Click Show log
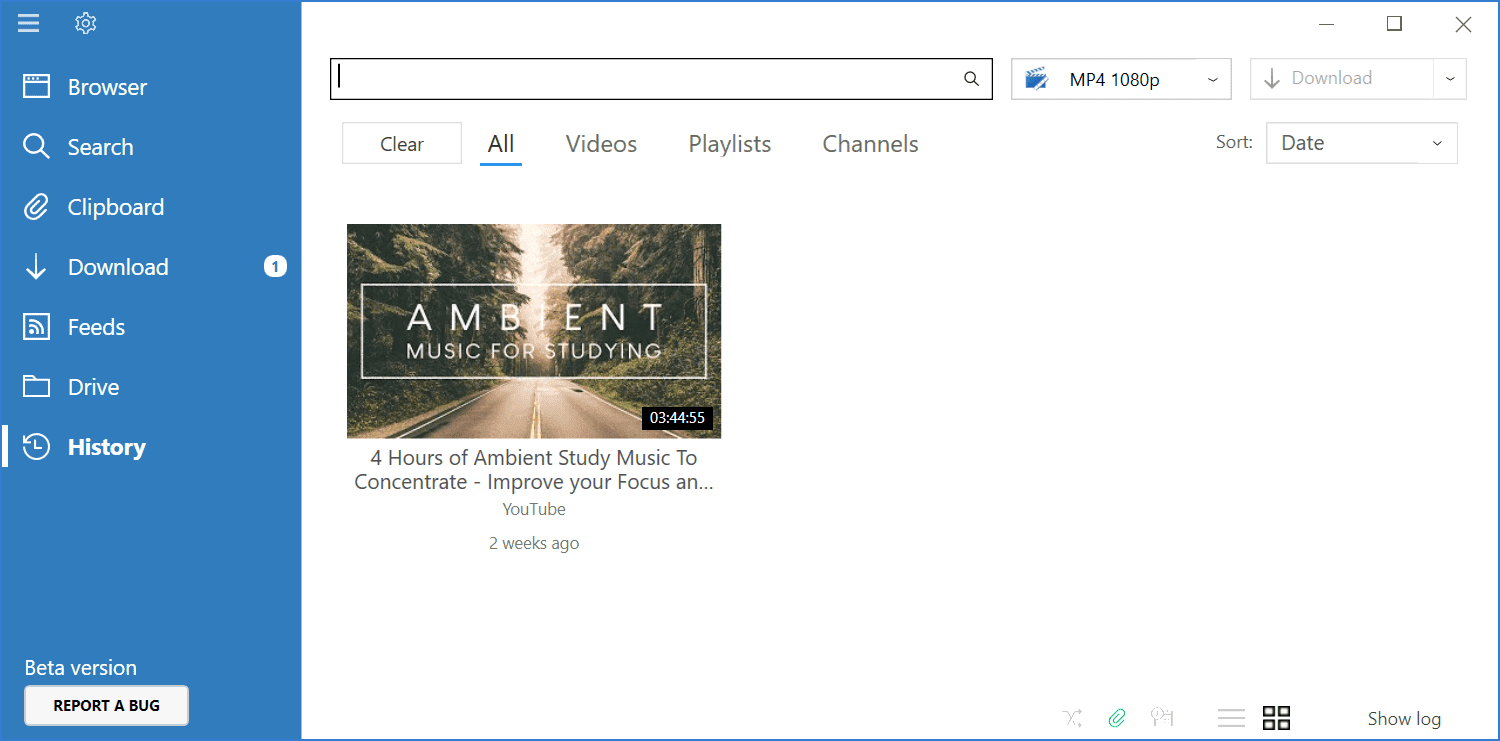1500x741 pixels. [1404, 718]
